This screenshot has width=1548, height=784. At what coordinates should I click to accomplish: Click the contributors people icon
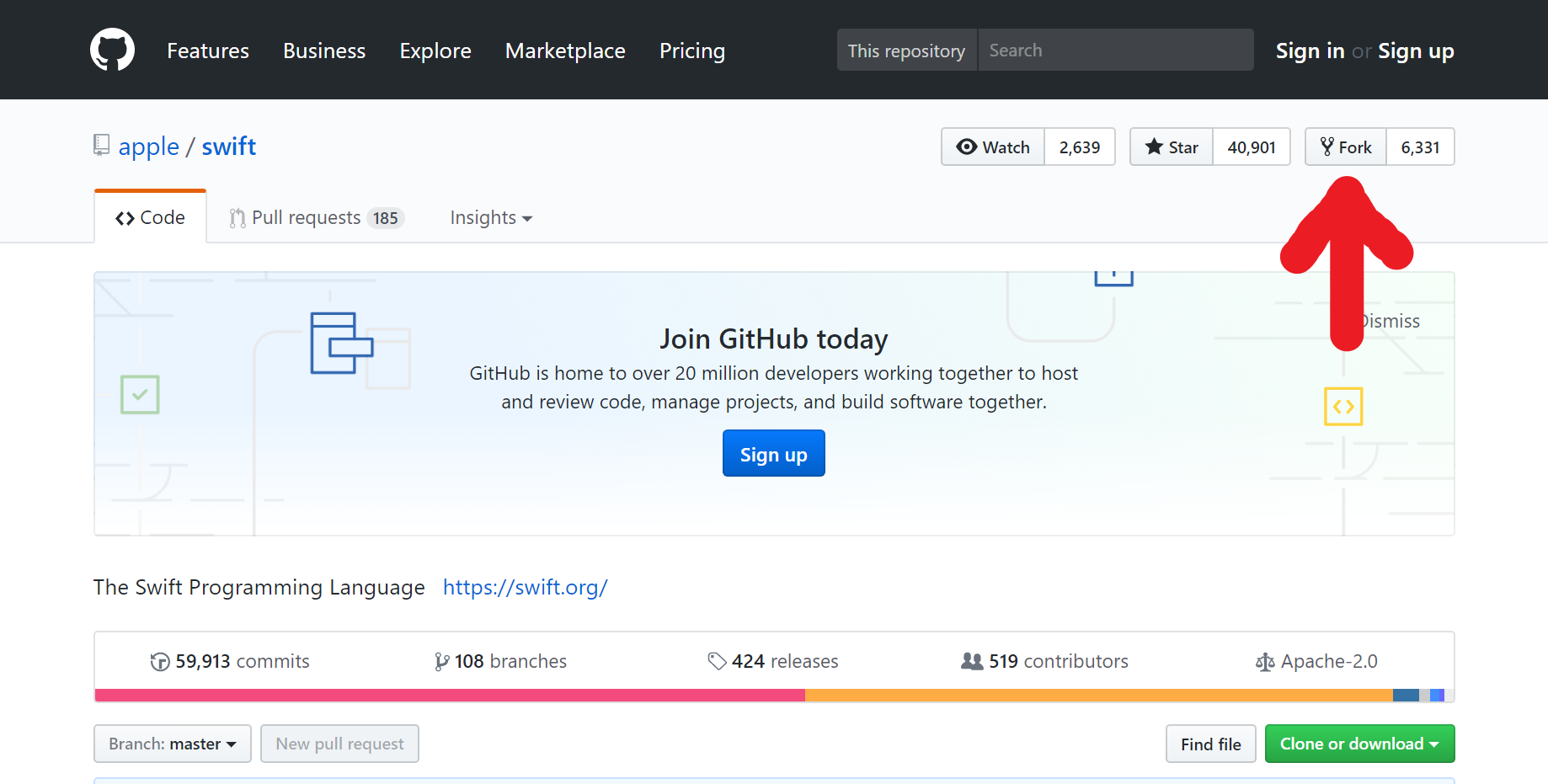972,661
